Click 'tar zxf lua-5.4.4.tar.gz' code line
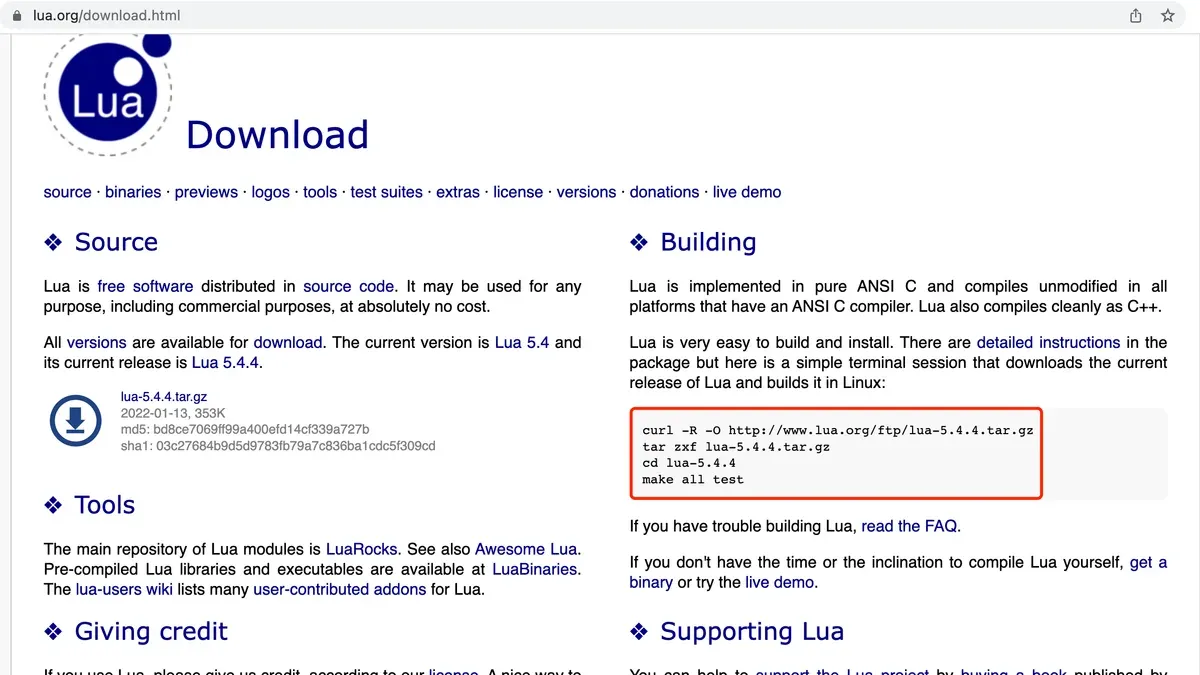The width and height of the screenshot is (1200, 675). click(736, 446)
